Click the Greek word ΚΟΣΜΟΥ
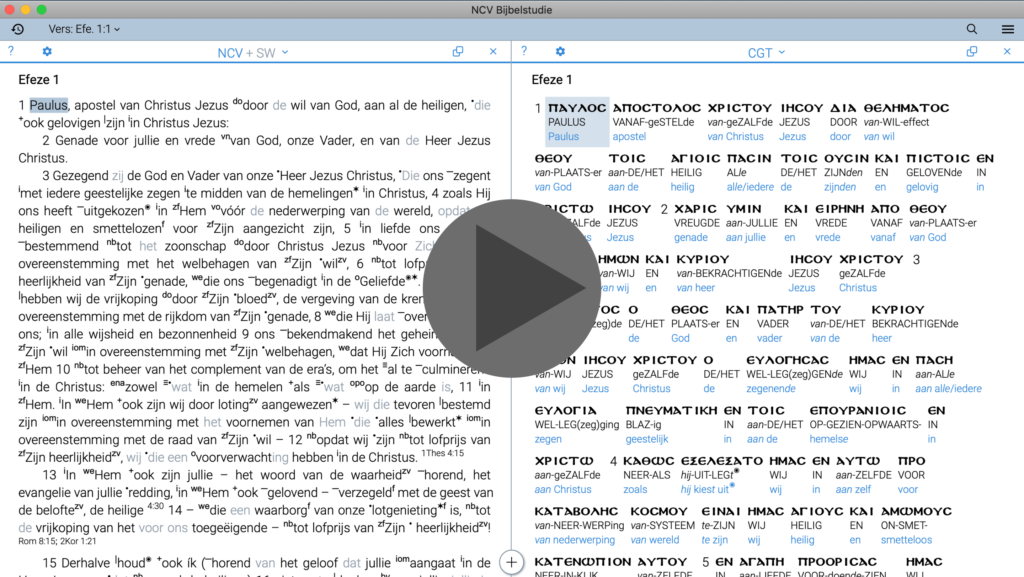This screenshot has height=577, width=1024. 660,511
